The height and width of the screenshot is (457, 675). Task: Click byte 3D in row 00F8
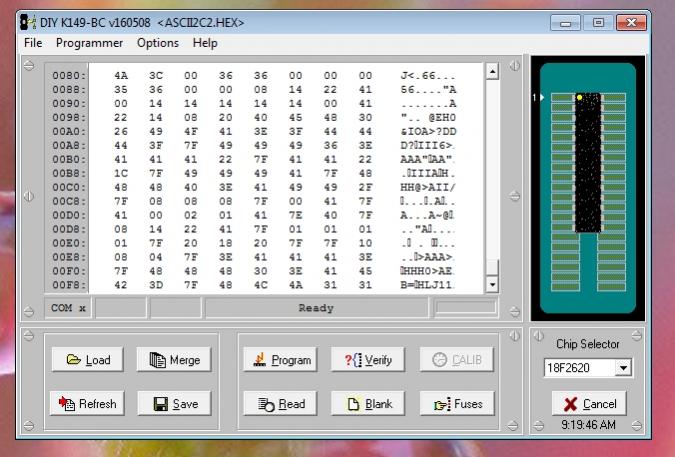coord(156,285)
